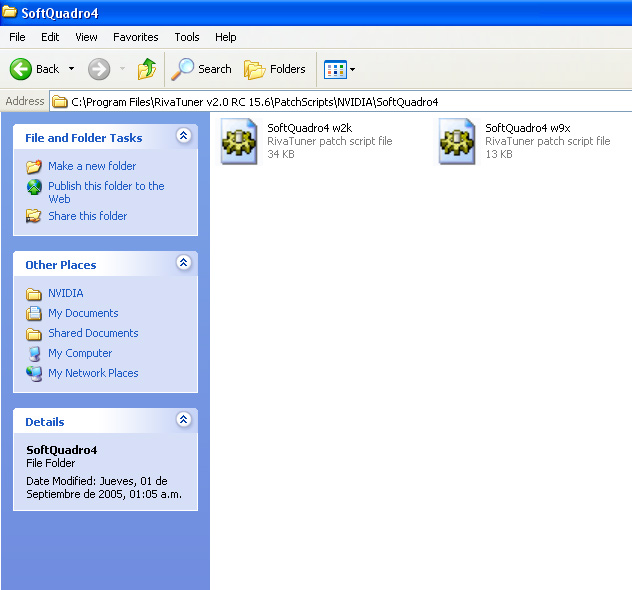
Task: Click the title bar folder icon
Action: 9,12
